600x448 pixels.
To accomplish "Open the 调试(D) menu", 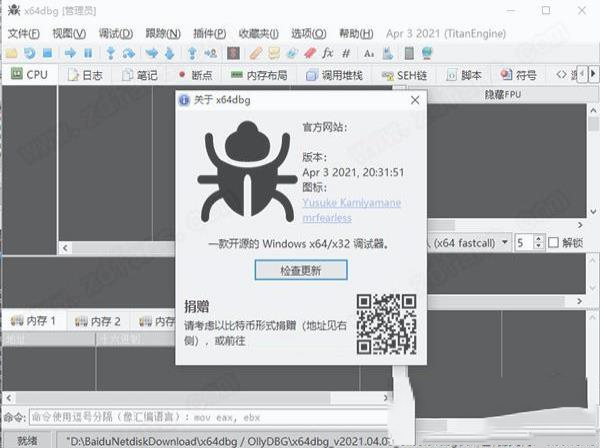I will tap(116, 34).
